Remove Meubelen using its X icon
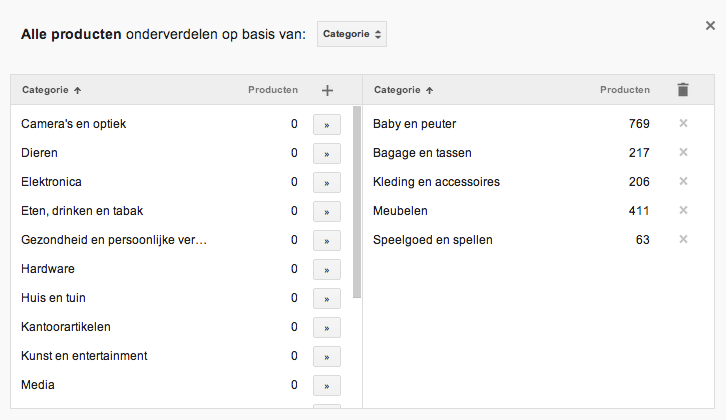The height and width of the screenshot is (420, 726). pyautogui.click(x=683, y=210)
